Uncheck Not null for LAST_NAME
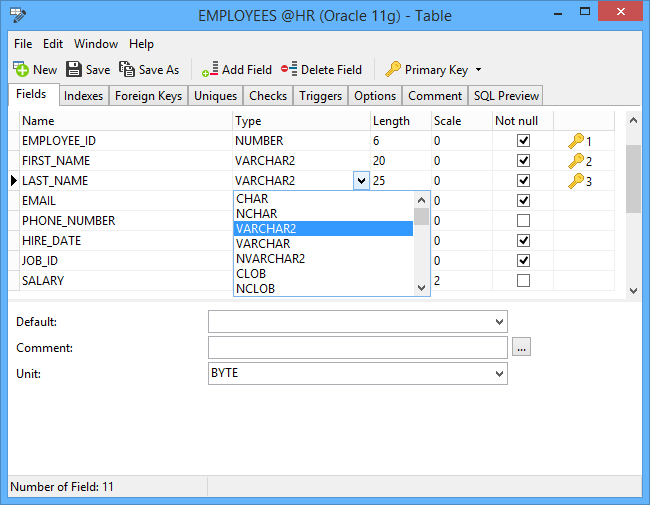The image size is (650, 505). pyautogui.click(x=523, y=180)
